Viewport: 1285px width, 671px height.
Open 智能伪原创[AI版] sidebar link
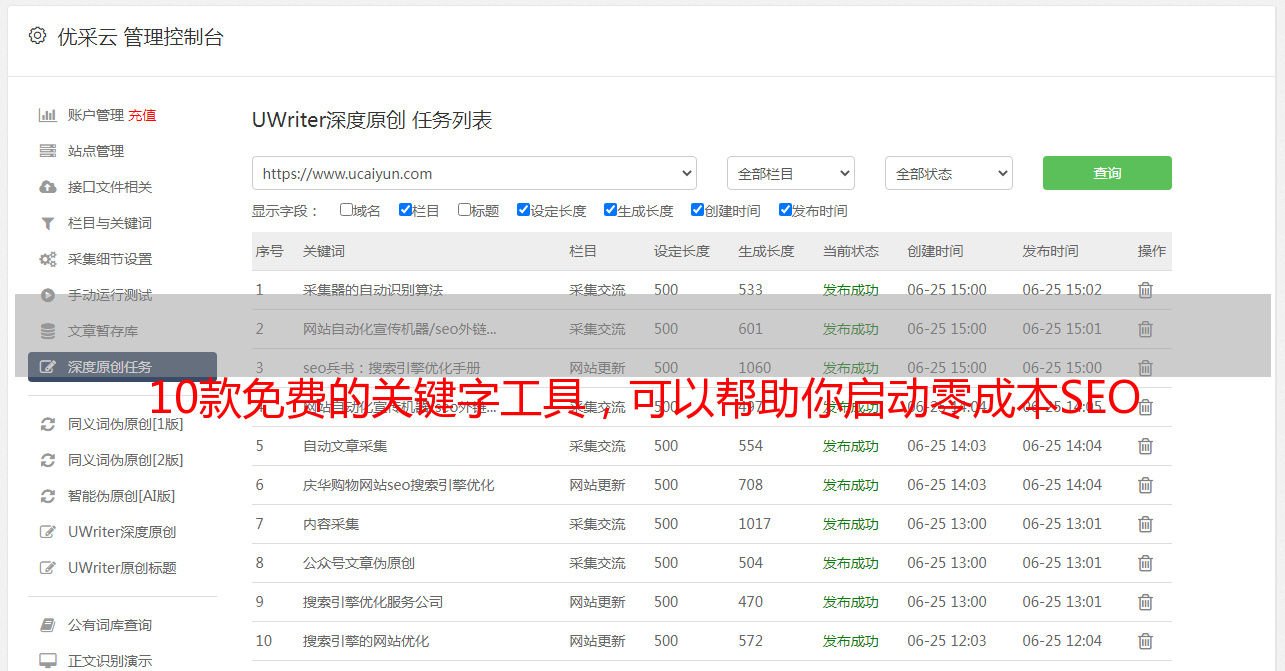pyautogui.click(x=121, y=496)
